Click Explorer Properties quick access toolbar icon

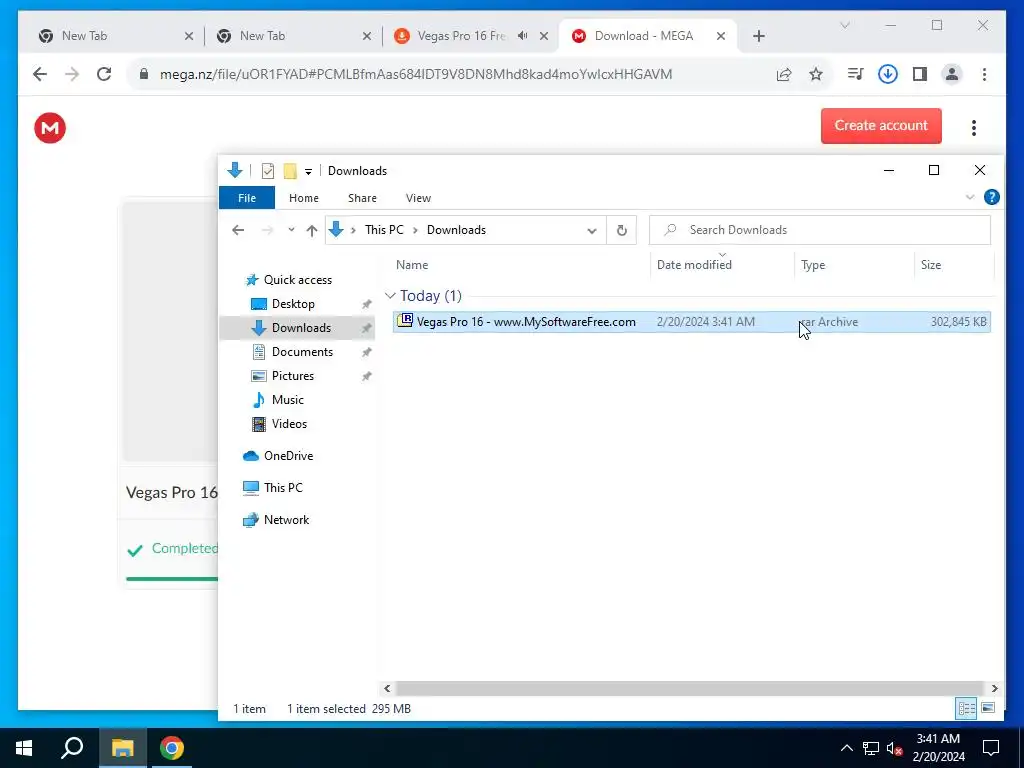click(268, 171)
